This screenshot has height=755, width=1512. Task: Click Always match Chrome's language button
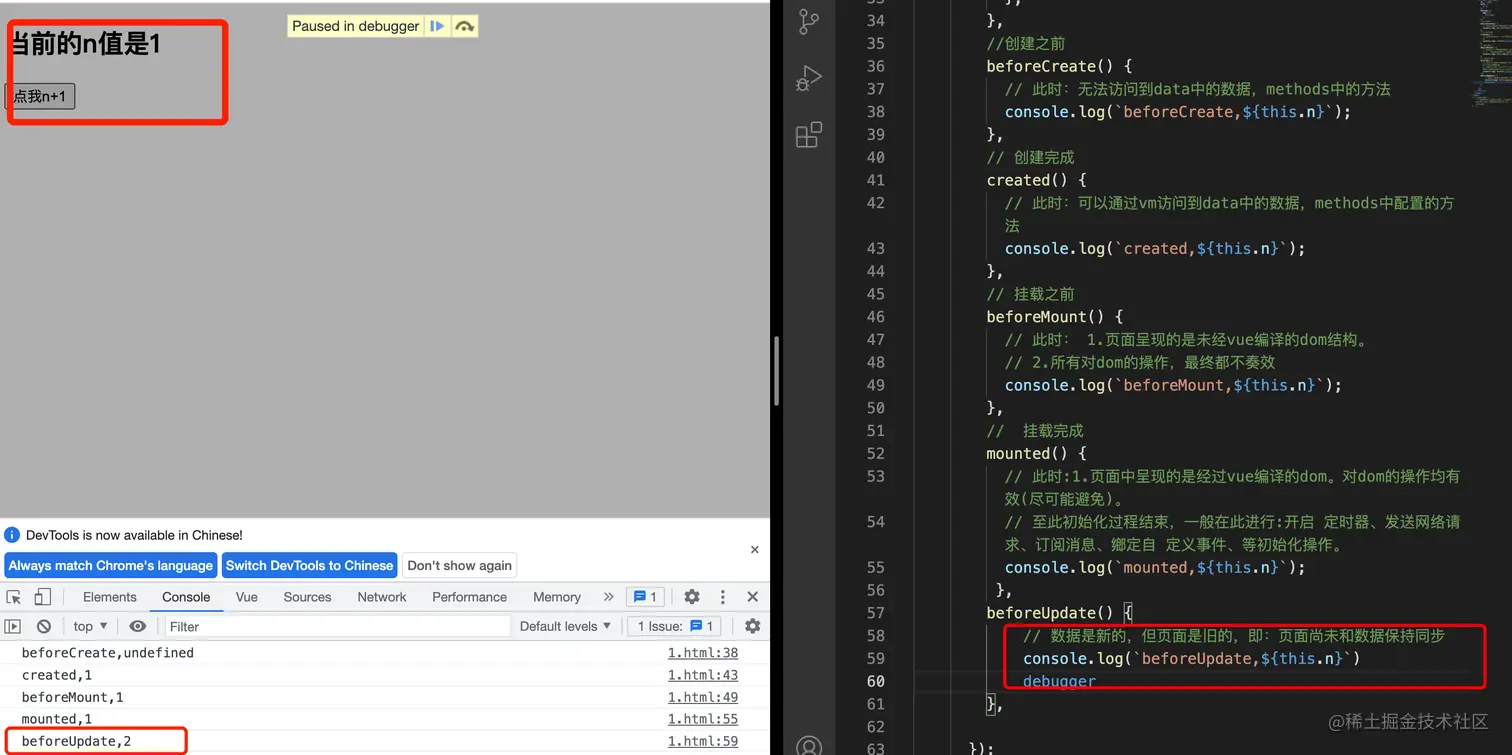pos(111,565)
